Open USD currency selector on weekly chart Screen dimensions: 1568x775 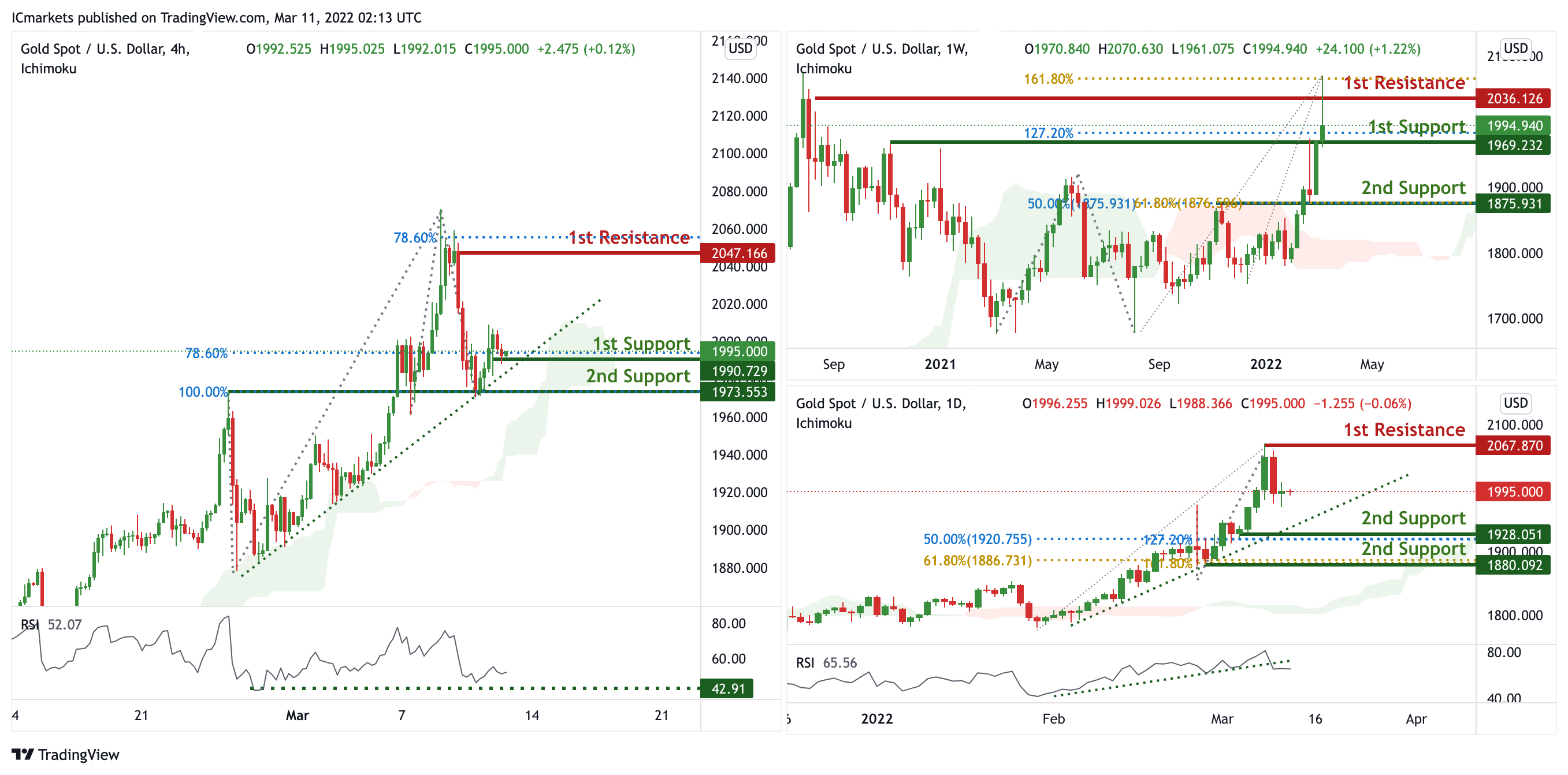tap(1515, 48)
